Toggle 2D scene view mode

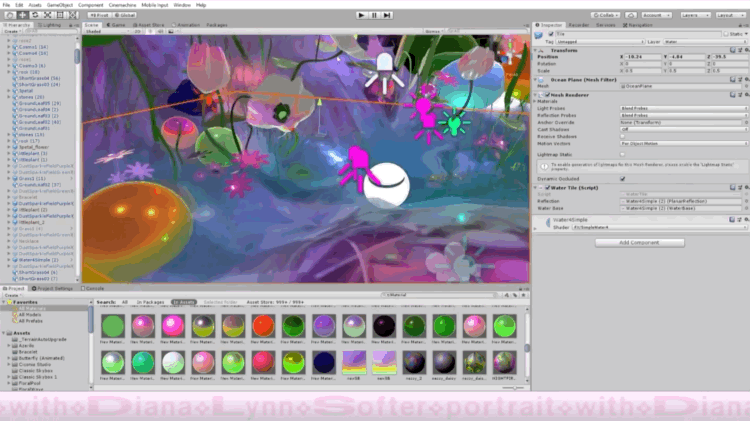138,32
